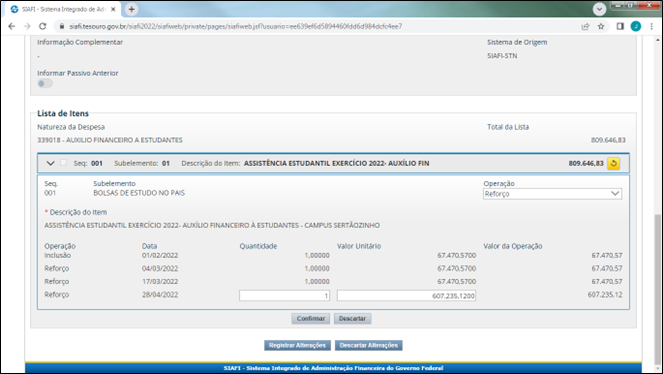This screenshot has height=374, width=663.
Task: Click the Confirmar button
Action: 310,319
